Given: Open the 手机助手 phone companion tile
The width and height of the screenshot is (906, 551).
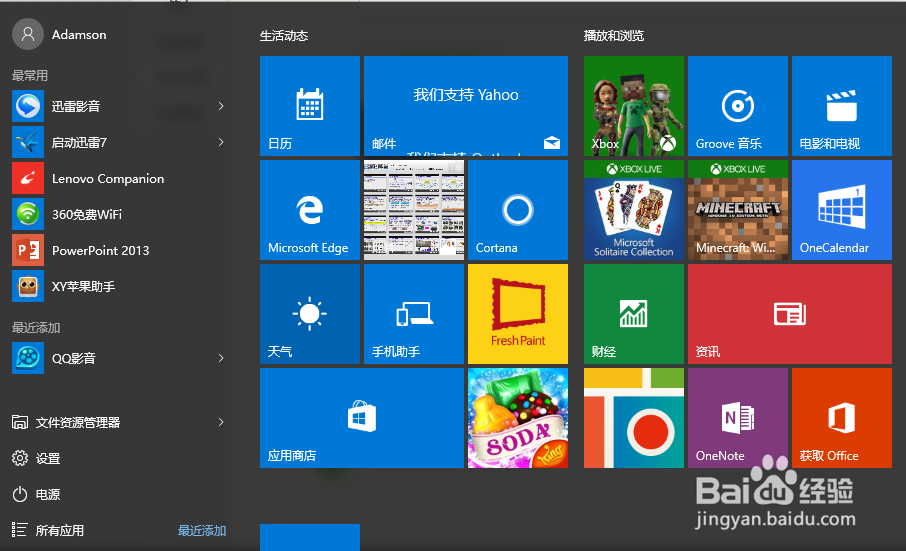Looking at the screenshot, I should click(x=414, y=314).
